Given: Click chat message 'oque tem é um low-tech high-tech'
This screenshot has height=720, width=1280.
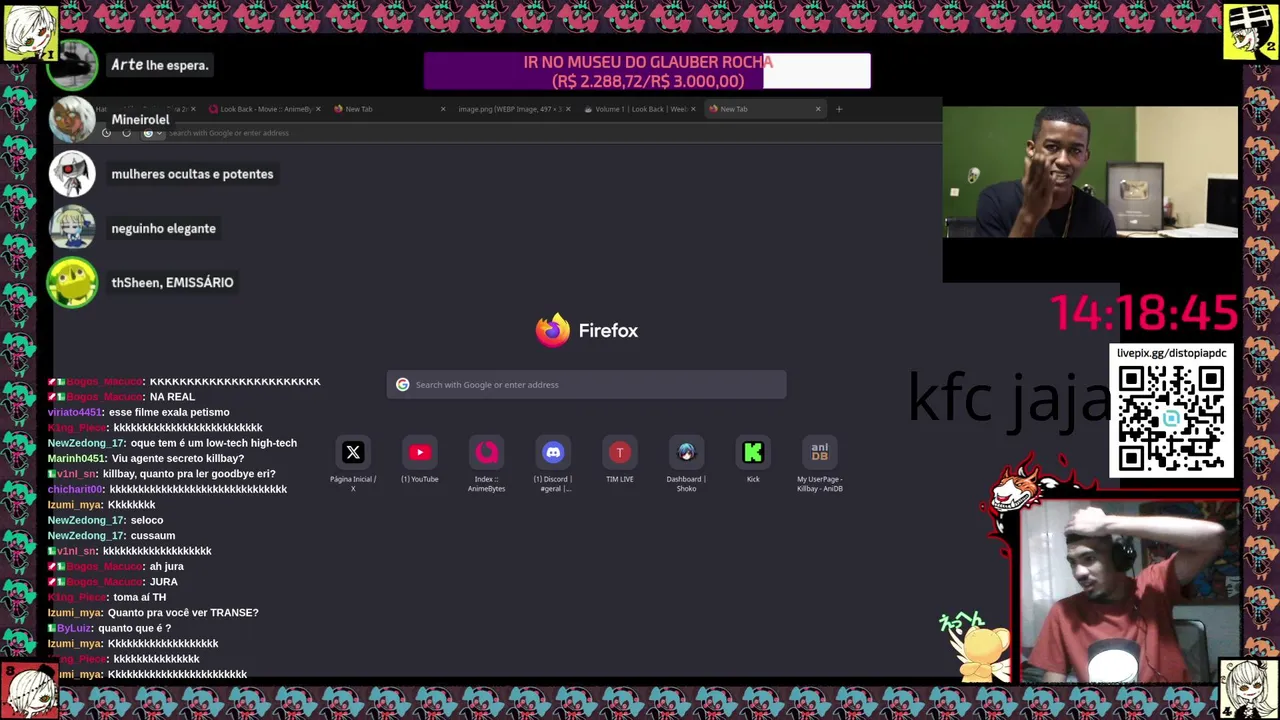Looking at the screenshot, I should click(214, 443).
